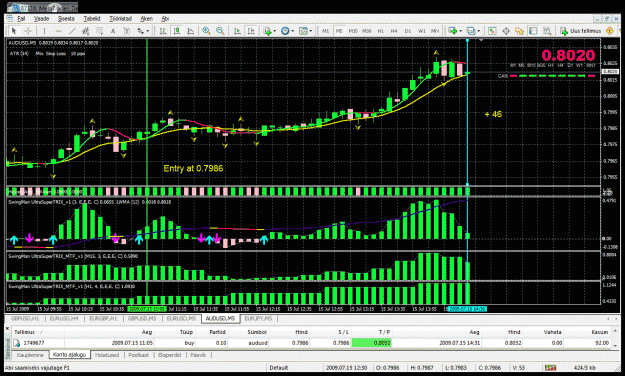Open the Eksperdid terminal tab

tap(169, 355)
